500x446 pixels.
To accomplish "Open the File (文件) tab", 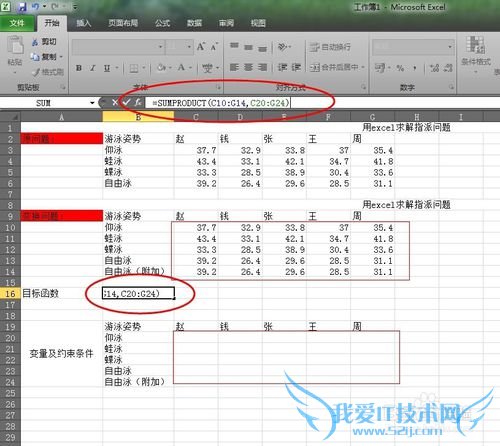I will pos(17,23).
